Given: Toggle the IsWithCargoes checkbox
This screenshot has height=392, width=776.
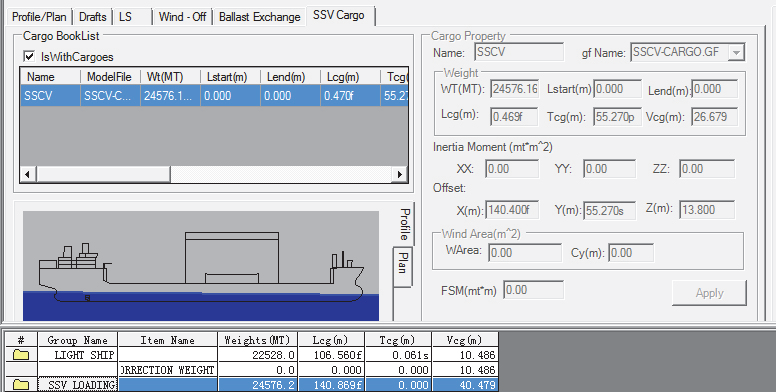Looking at the screenshot, I should 29,56.
